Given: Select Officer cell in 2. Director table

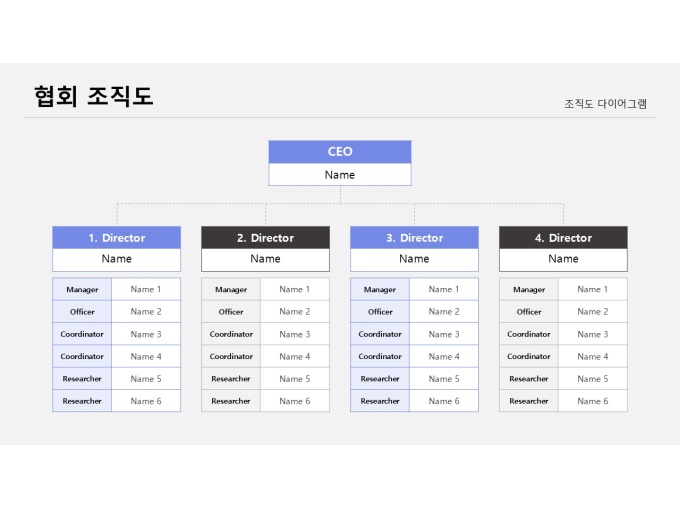Looking at the screenshot, I should (231, 312).
